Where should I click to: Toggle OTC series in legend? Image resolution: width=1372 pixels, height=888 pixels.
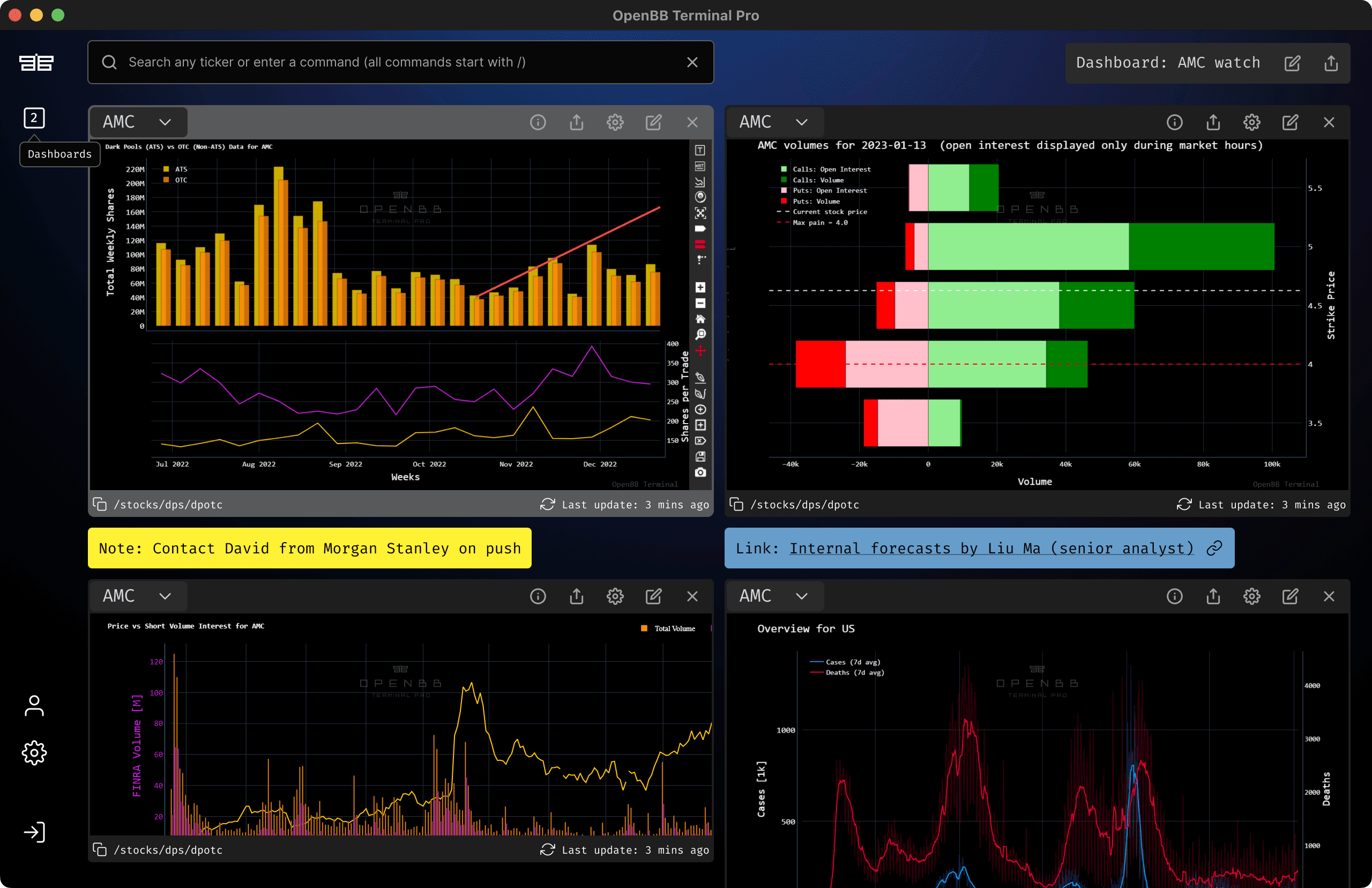point(175,180)
